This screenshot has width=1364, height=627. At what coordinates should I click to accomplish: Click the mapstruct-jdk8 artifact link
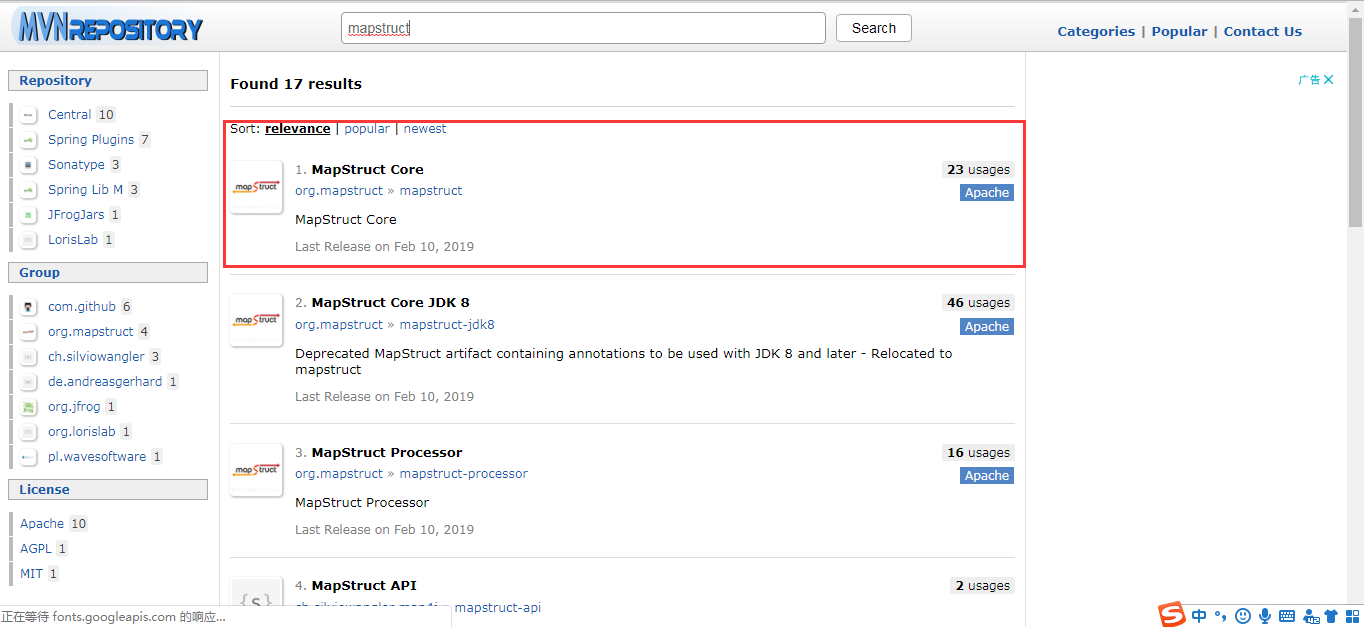pyautogui.click(x=447, y=325)
